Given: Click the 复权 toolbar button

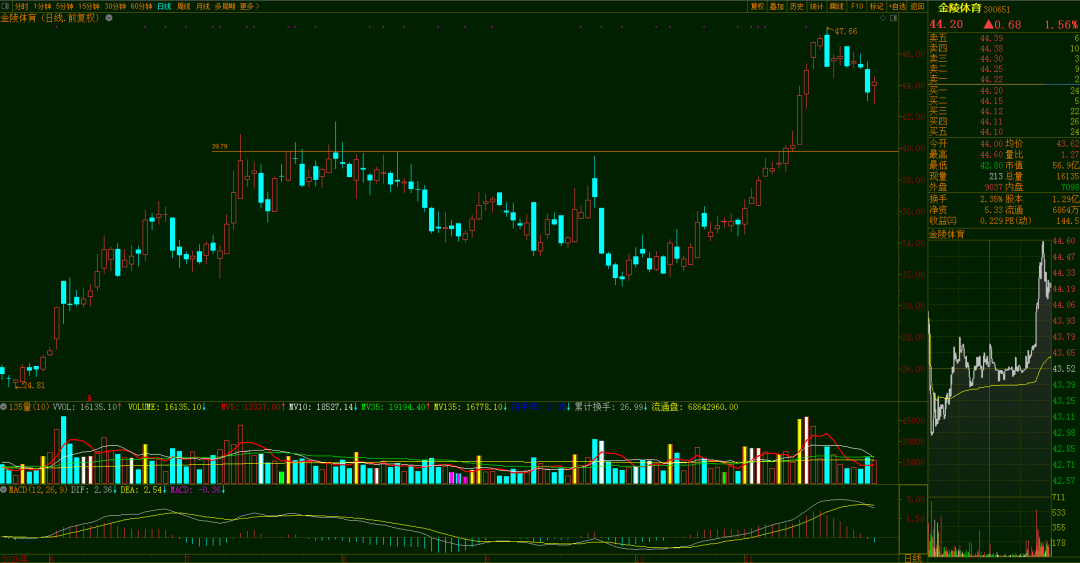Looking at the screenshot, I should pyautogui.click(x=757, y=6).
